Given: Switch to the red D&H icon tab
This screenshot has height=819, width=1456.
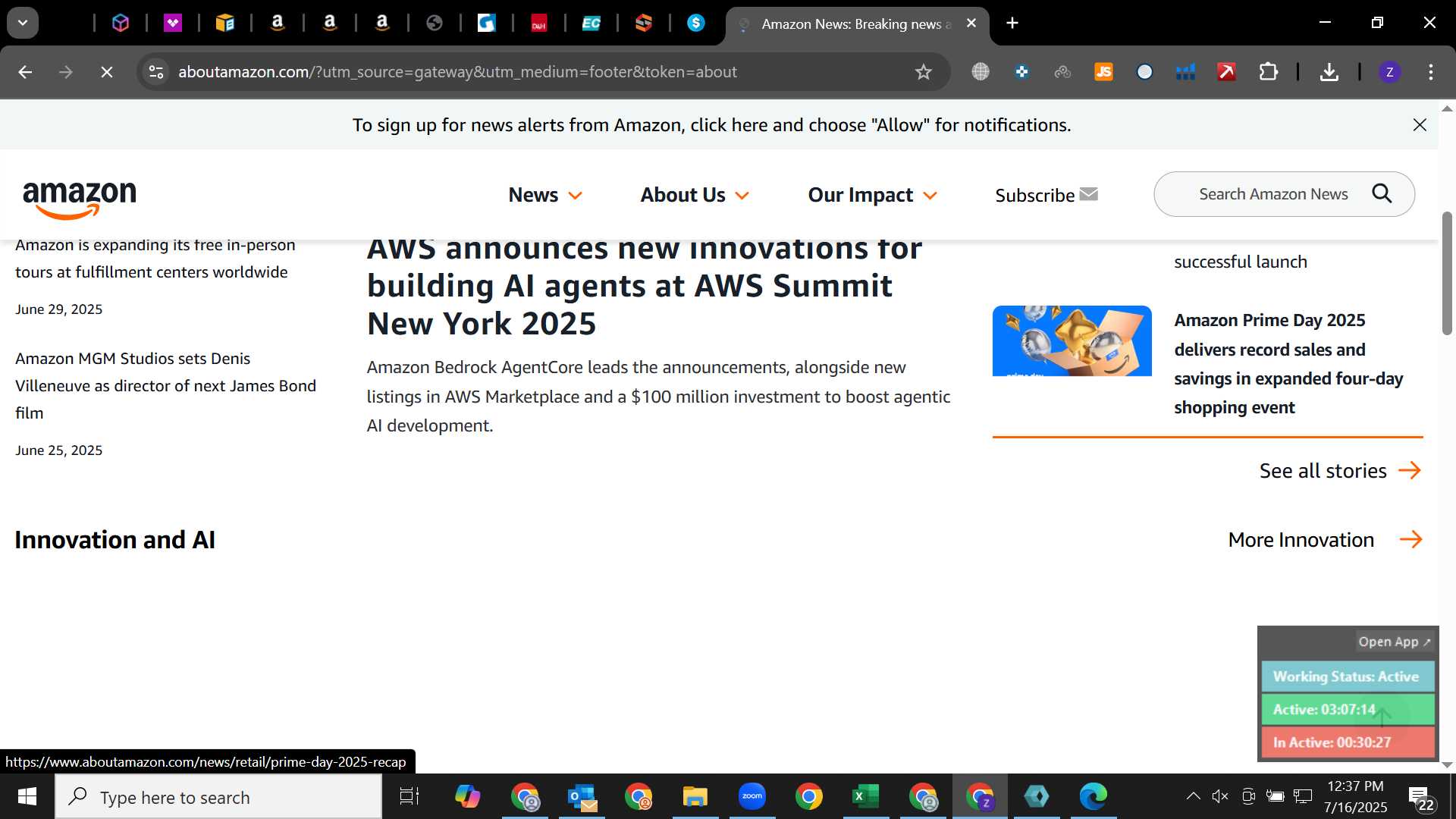Looking at the screenshot, I should pos(539,24).
